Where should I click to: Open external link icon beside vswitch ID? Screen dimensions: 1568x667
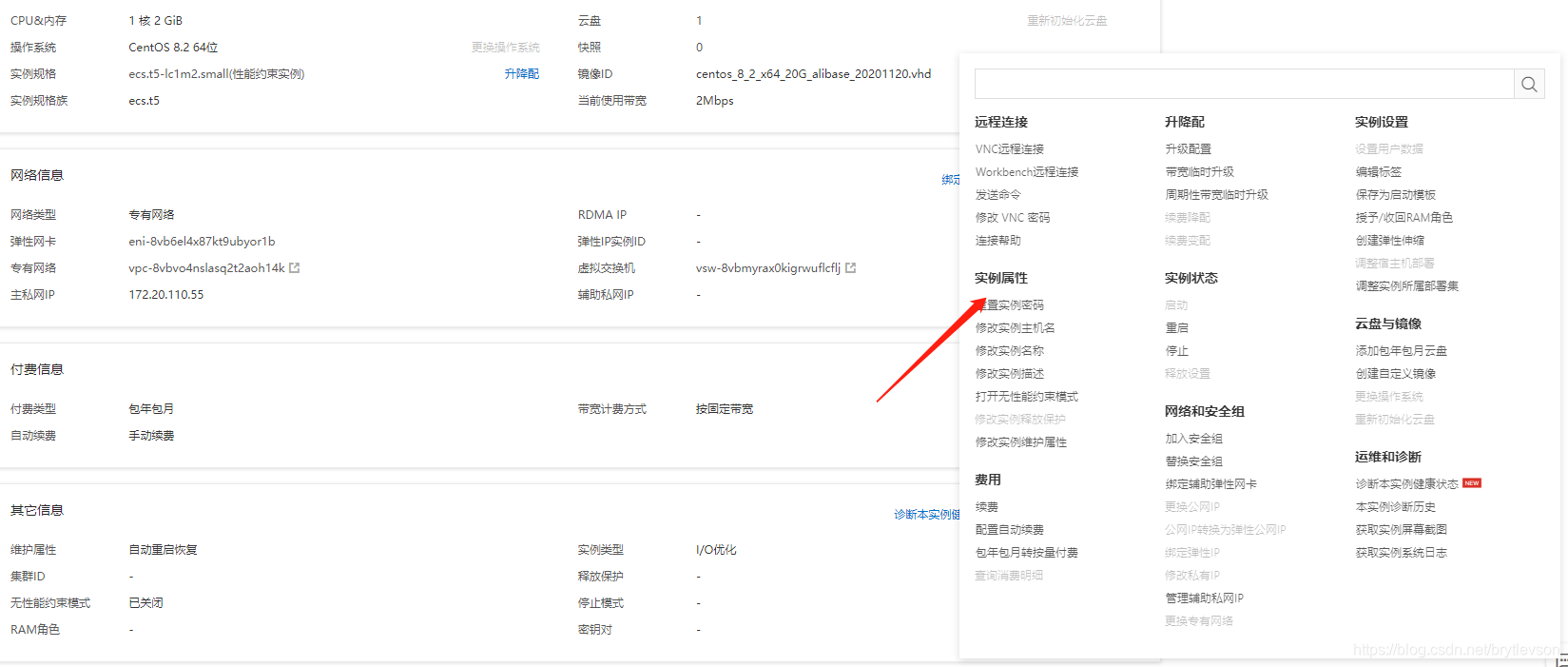pos(851,268)
